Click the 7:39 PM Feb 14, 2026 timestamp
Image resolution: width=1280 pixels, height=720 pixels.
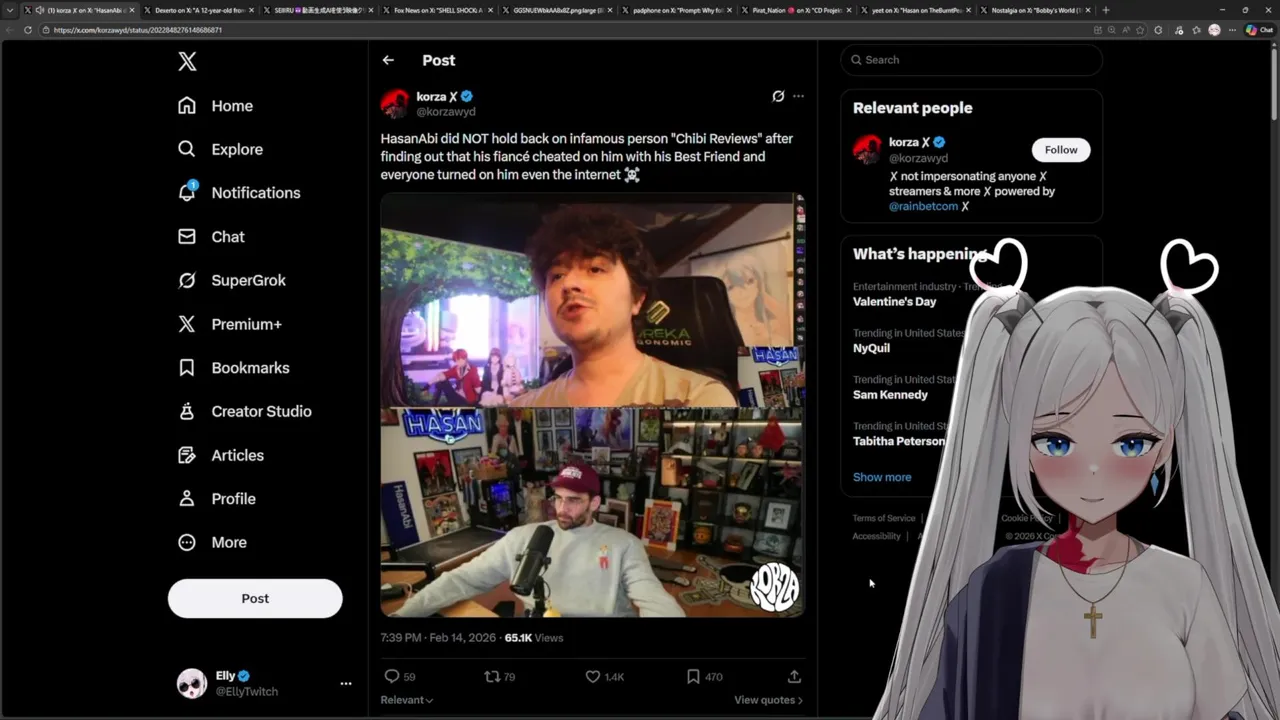[x=439, y=637]
